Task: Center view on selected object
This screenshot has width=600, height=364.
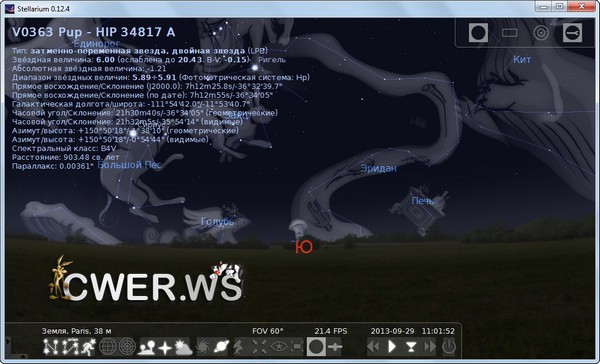Action: tap(259, 347)
